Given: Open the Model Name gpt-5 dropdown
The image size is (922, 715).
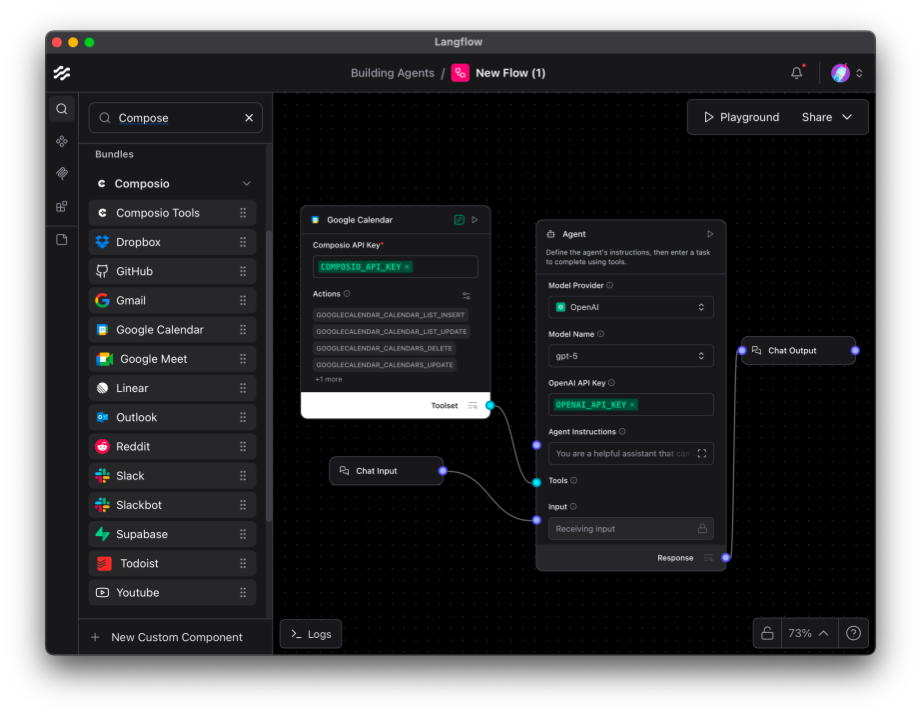Looking at the screenshot, I should tap(630, 356).
